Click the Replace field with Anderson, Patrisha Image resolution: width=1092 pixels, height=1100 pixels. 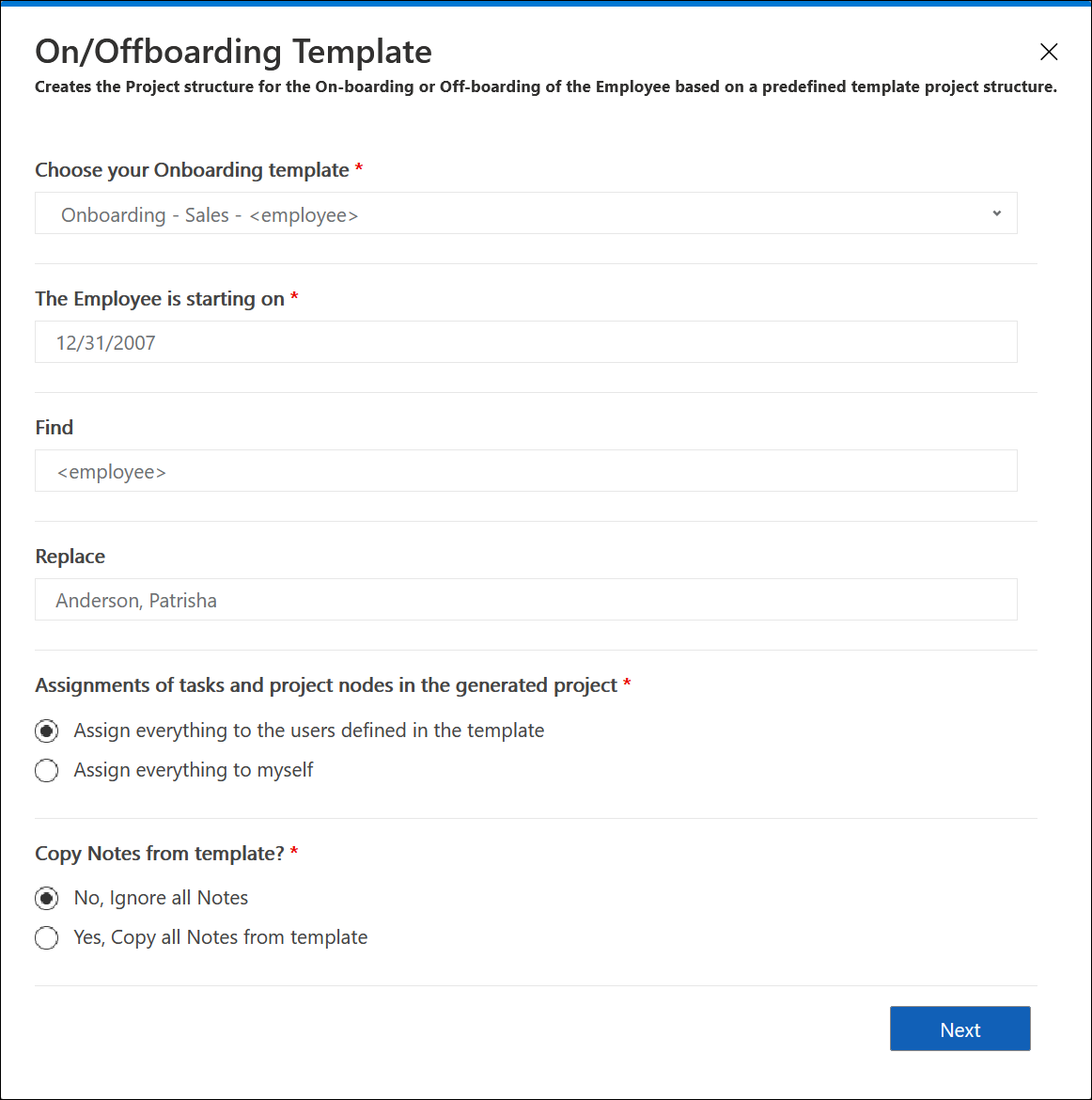(x=526, y=600)
